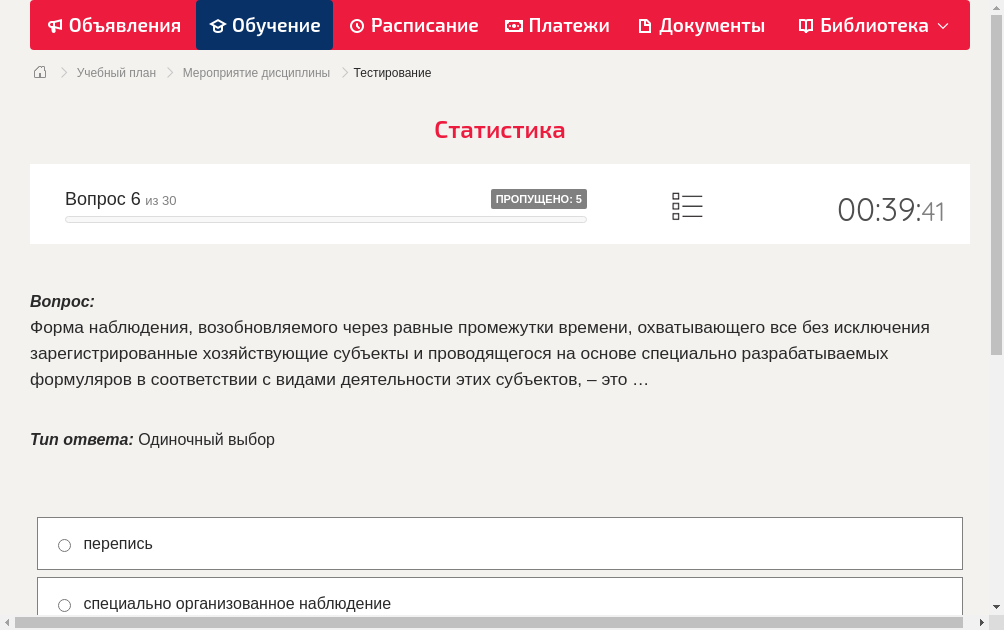Screen dimensions: 1004x630
Task: Open the Расписание section
Action: (413, 25)
